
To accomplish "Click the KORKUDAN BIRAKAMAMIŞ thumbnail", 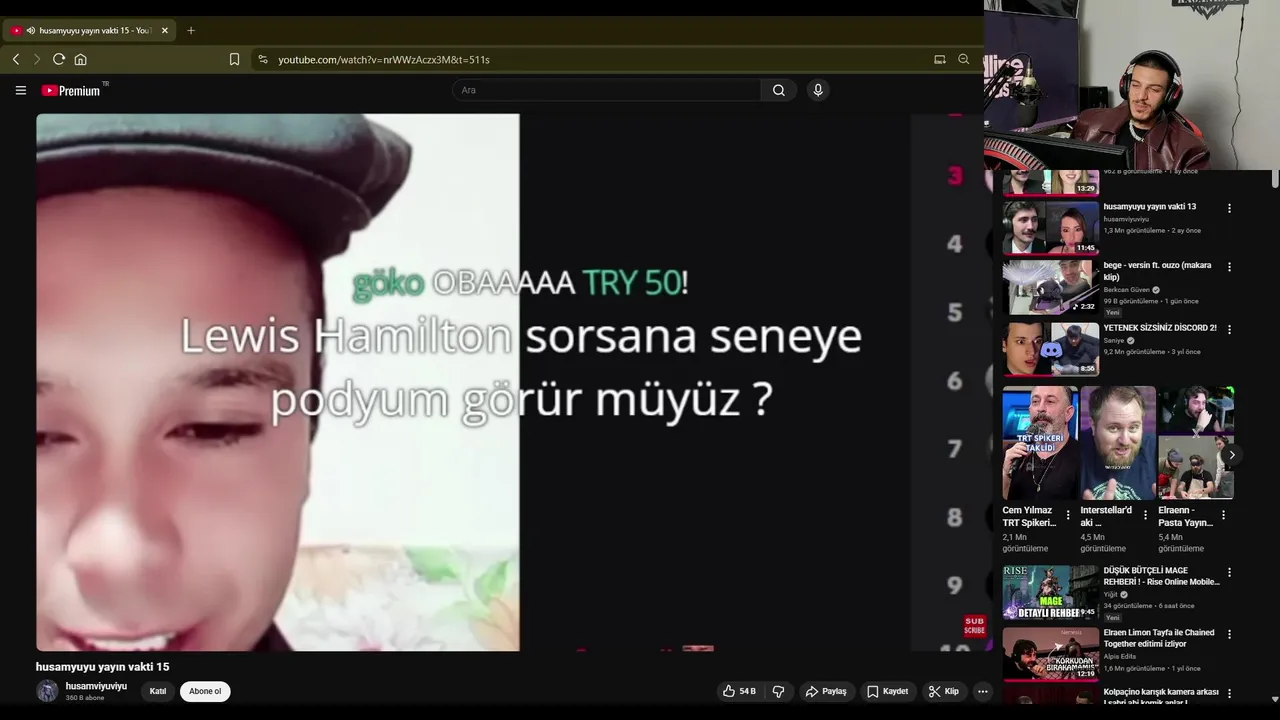I will [1050, 654].
